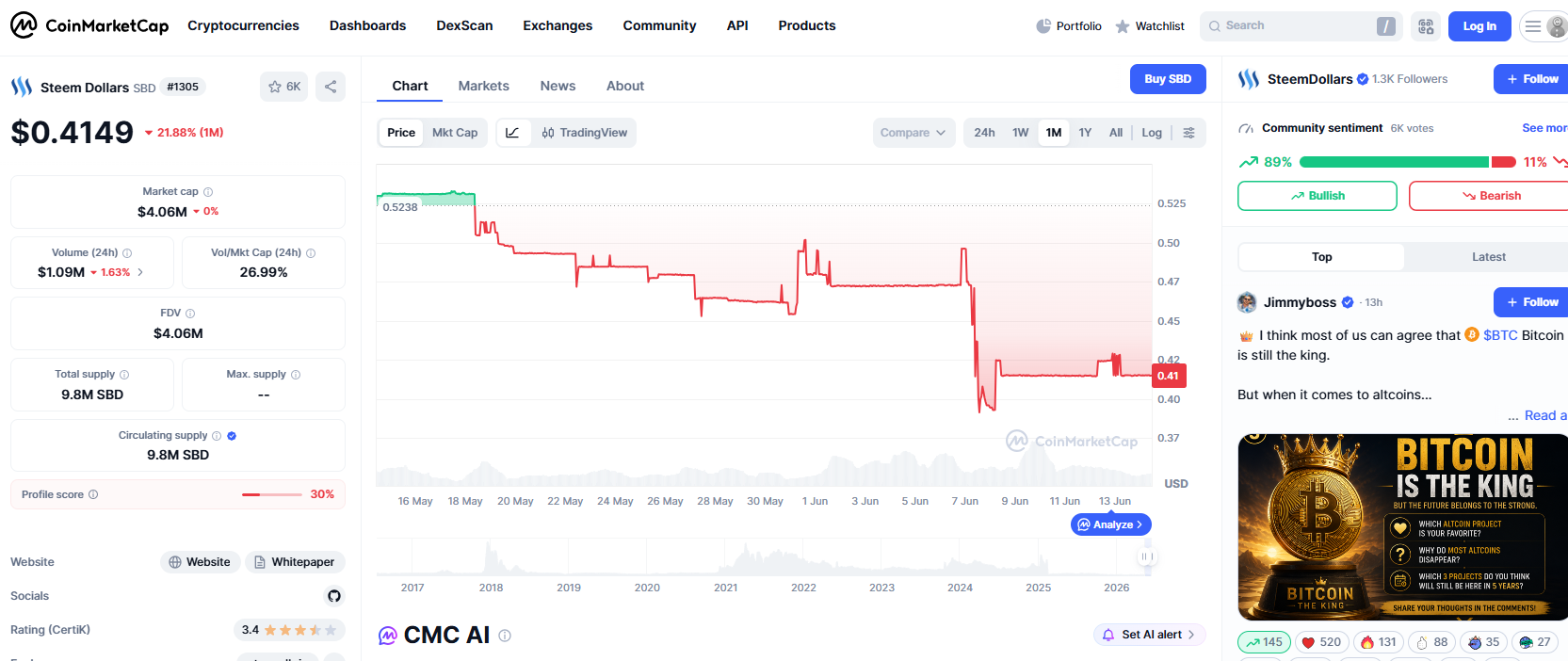This screenshot has height=661, width=1568.
Task: Vote Bearish sentiment
Action: [1489, 196]
